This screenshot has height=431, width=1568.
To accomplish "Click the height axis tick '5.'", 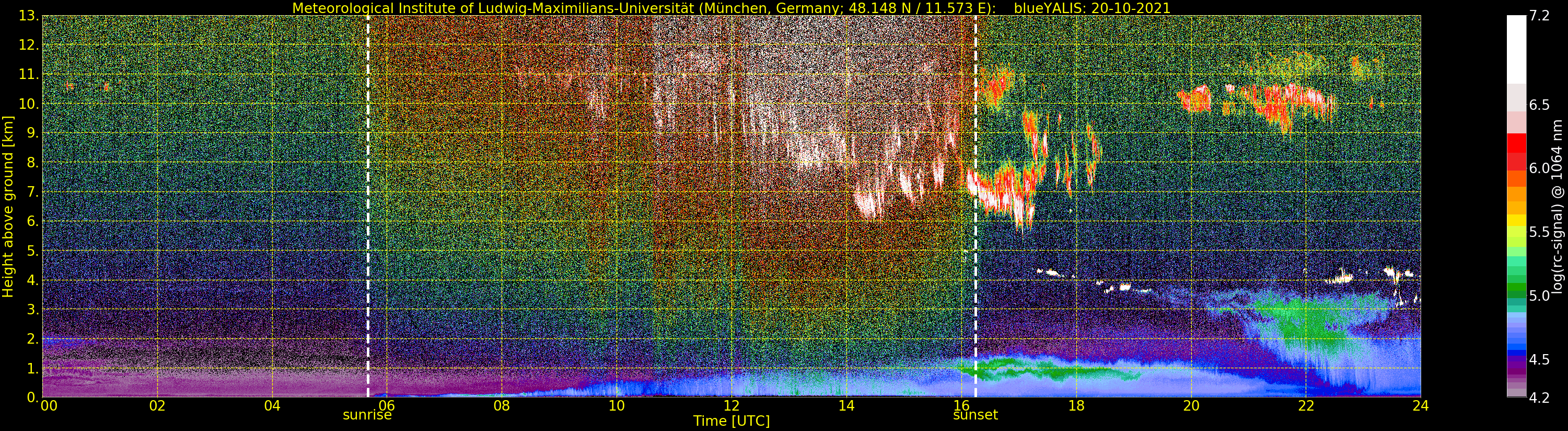I will pyautogui.click(x=32, y=250).
